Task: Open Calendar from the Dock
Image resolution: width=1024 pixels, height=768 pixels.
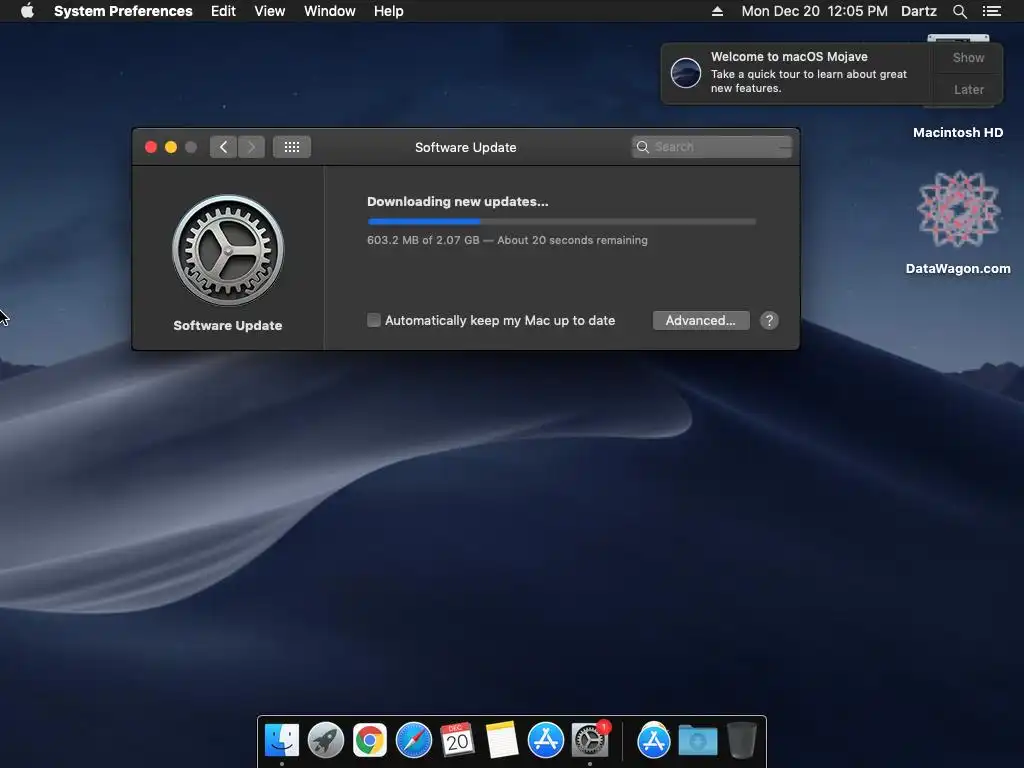Action: pos(457,741)
